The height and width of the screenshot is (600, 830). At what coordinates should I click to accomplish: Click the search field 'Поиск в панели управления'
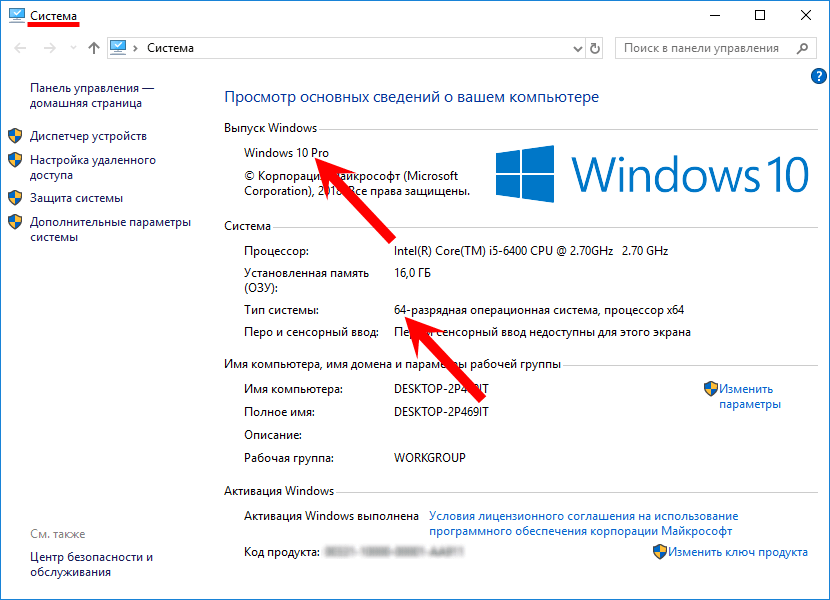[x=714, y=48]
